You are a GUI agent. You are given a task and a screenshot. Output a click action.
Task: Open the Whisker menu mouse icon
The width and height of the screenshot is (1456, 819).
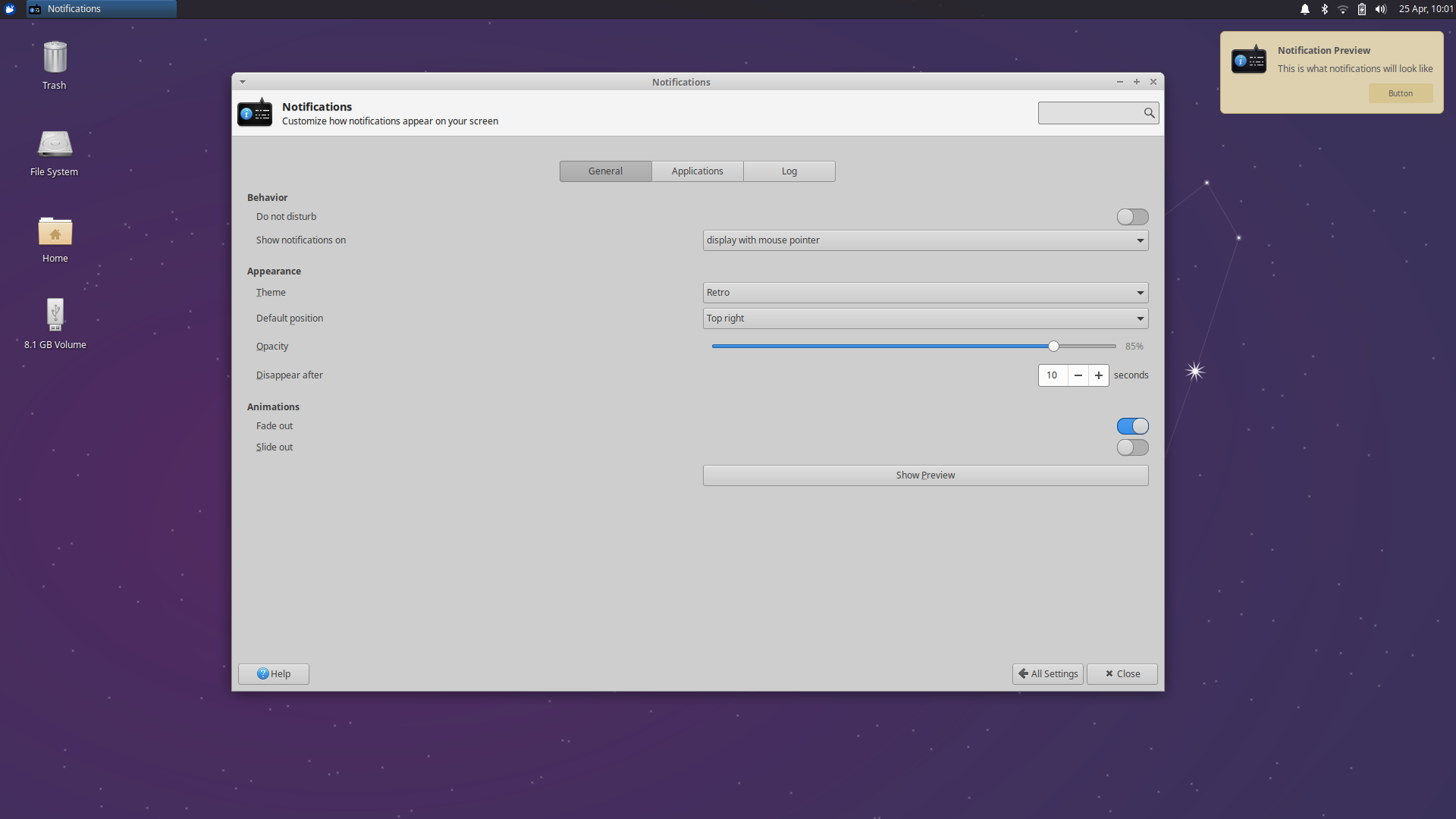point(10,9)
